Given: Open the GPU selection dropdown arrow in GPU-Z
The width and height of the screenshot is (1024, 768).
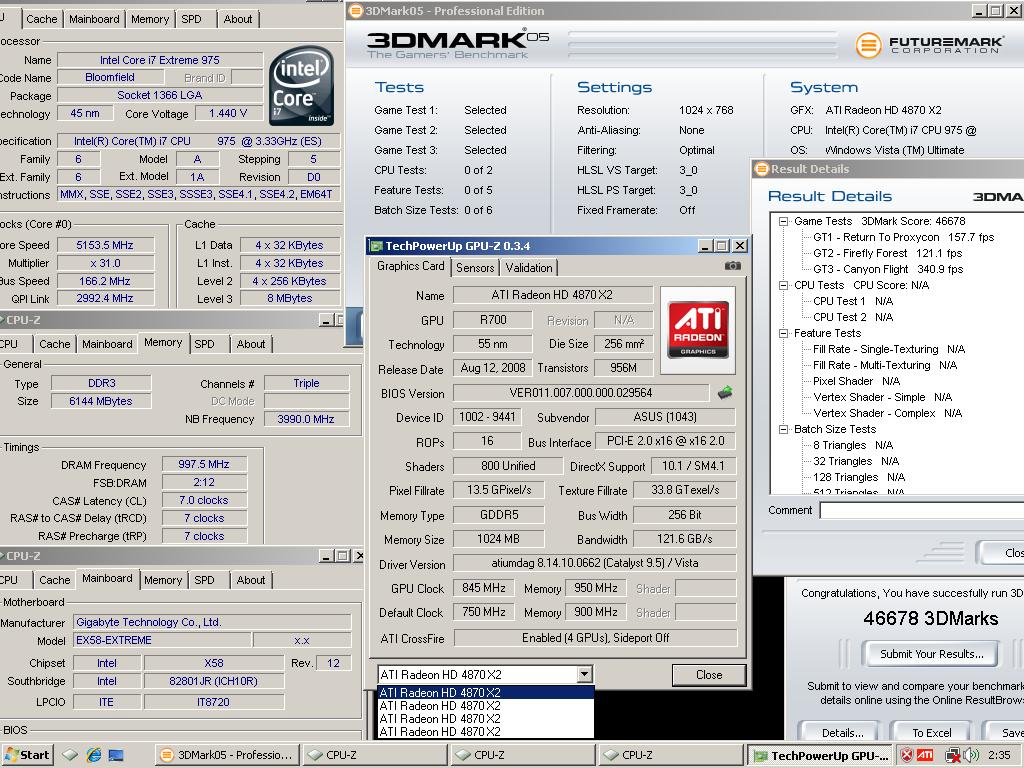Looking at the screenshot, I should (x=584, y=675).
